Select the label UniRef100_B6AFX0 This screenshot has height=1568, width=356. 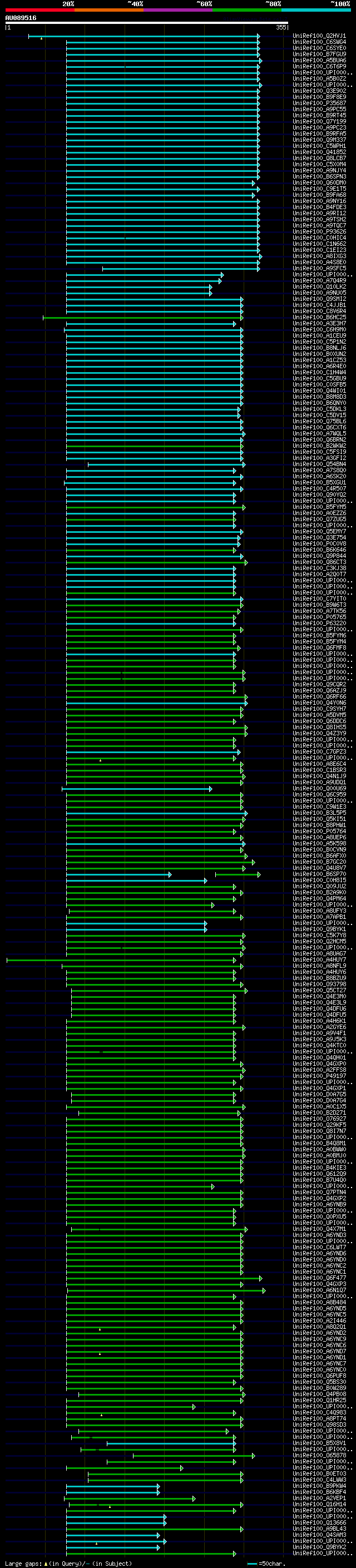(319, 855)
